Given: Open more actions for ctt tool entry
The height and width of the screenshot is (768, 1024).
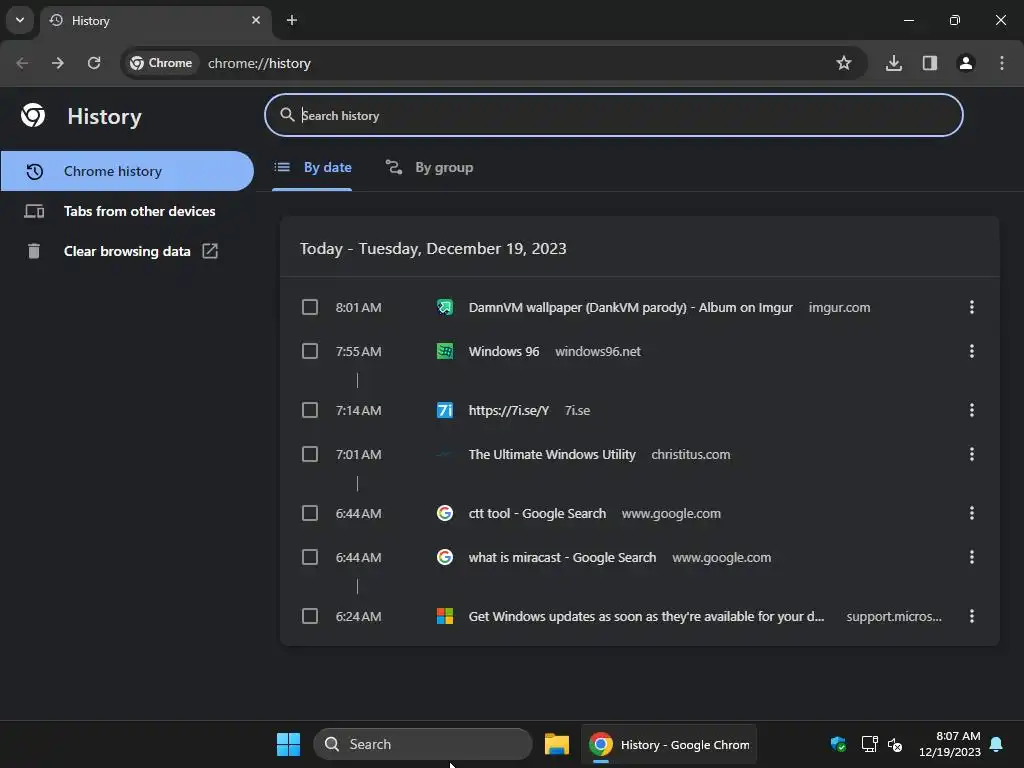Looking at the screenshot, I should coord(972,513).
